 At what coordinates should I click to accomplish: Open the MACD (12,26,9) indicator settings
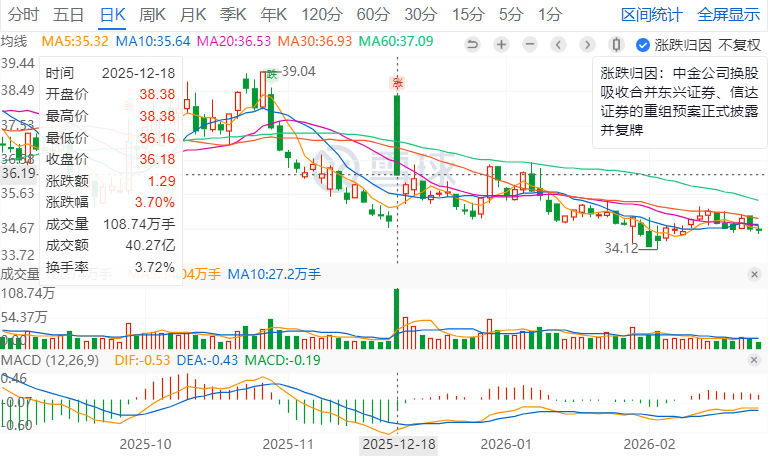point(49,359)
